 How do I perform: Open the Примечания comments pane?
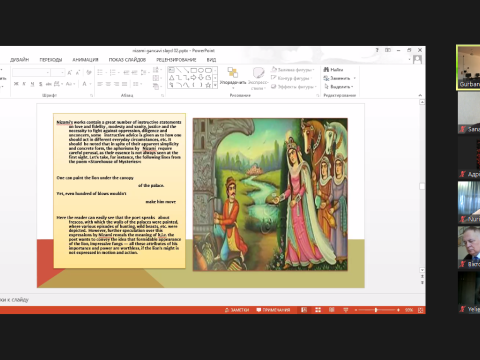tap(273, 310)
